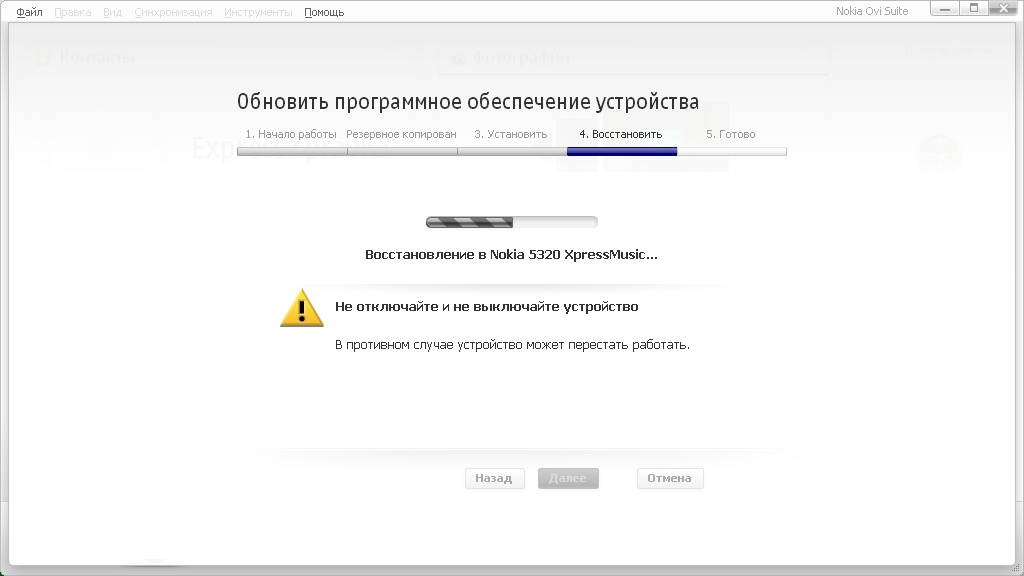Select step 3. Установить
The width and height of the screenshot is (1024, 576).
click(x=511, y=134)
